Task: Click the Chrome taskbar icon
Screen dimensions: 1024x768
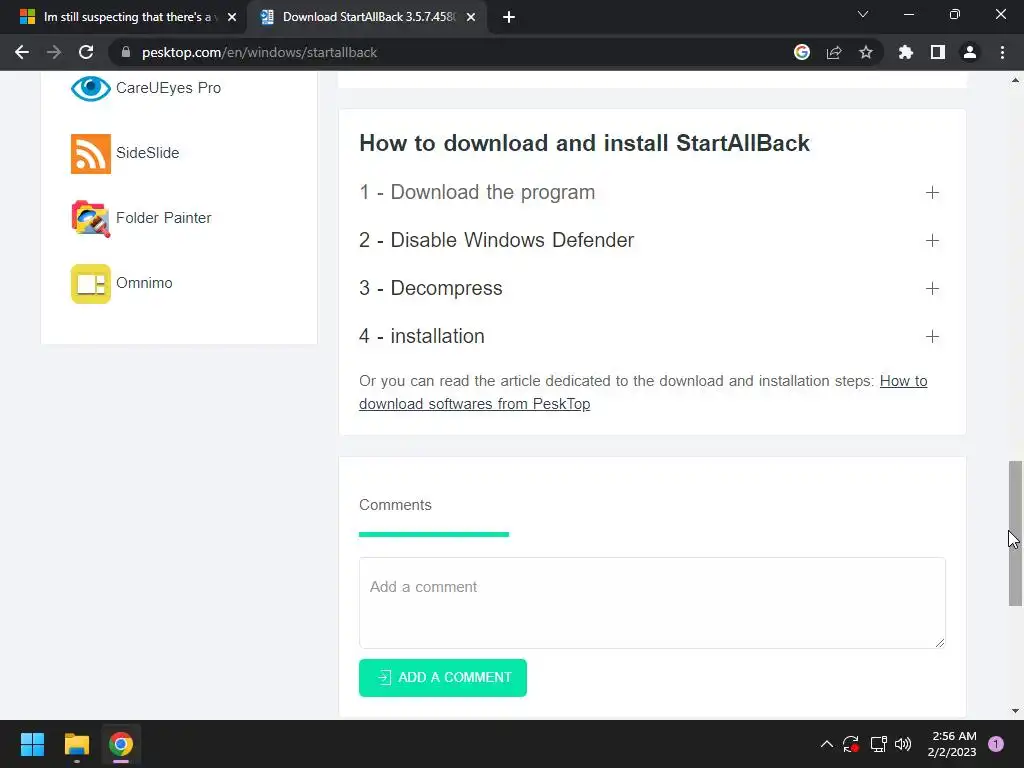Action: pos(121,744)
